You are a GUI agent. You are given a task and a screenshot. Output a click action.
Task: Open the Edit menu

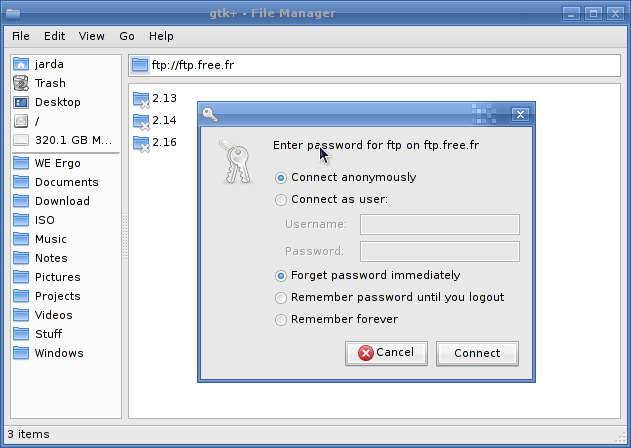tap(54, 36)
